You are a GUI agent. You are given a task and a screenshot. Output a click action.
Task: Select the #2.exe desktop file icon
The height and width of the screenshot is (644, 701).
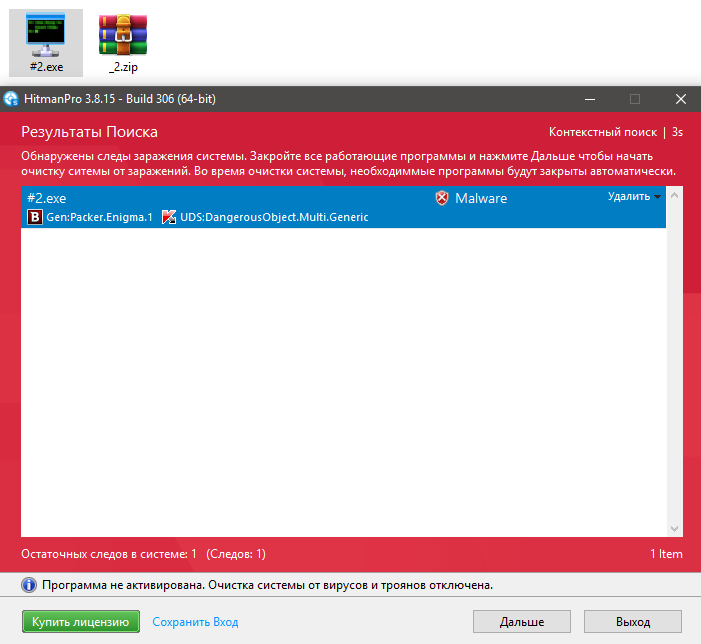click(x=46, y=43)
